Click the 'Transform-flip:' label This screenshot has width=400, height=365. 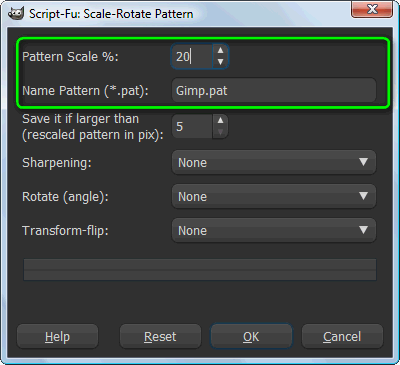click(x=65, y=231)
